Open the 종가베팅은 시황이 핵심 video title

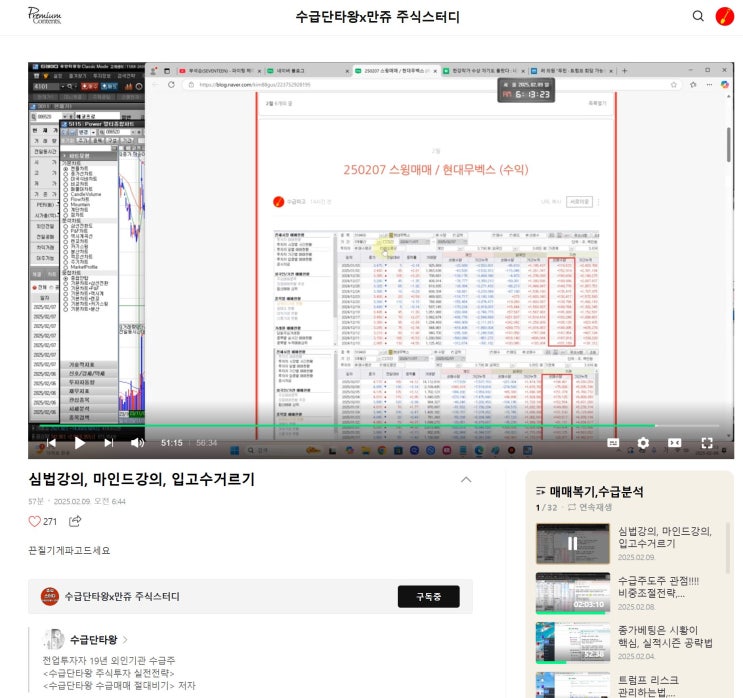(665, 636)
